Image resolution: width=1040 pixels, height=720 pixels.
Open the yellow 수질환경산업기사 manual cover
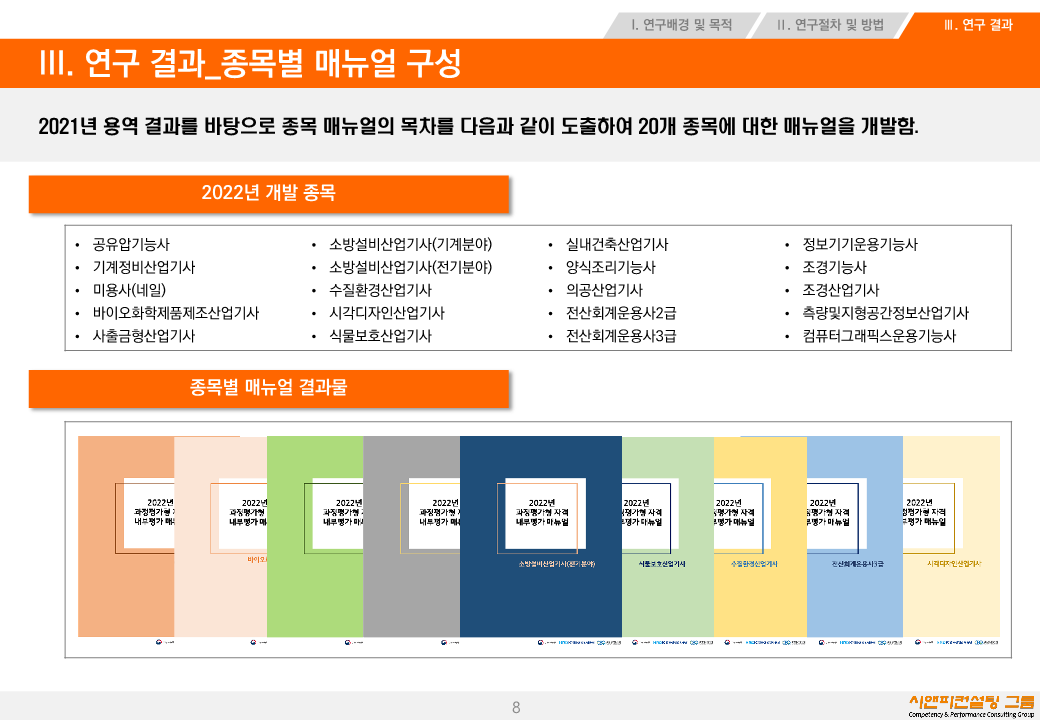pyautogui.click(x=760, y=537)
